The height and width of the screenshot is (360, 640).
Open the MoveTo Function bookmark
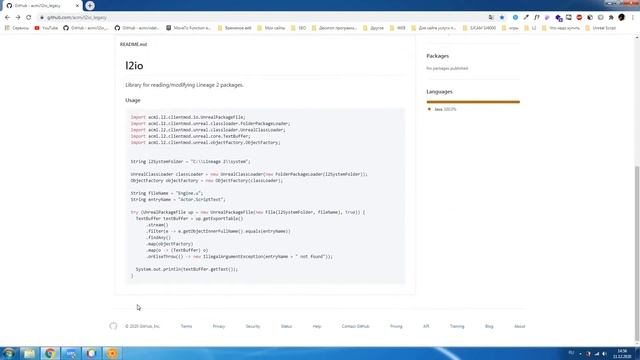(x=188, y=28)
